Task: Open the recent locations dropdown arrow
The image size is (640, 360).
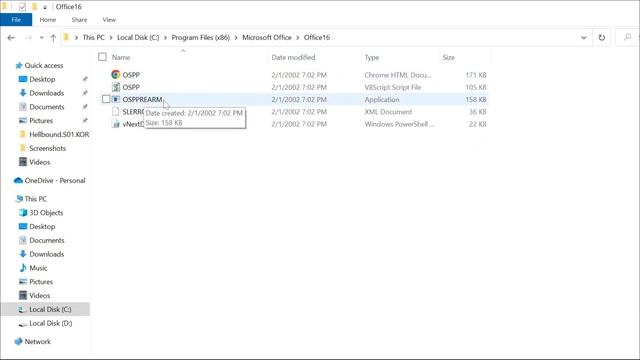Action: (42, 38)
